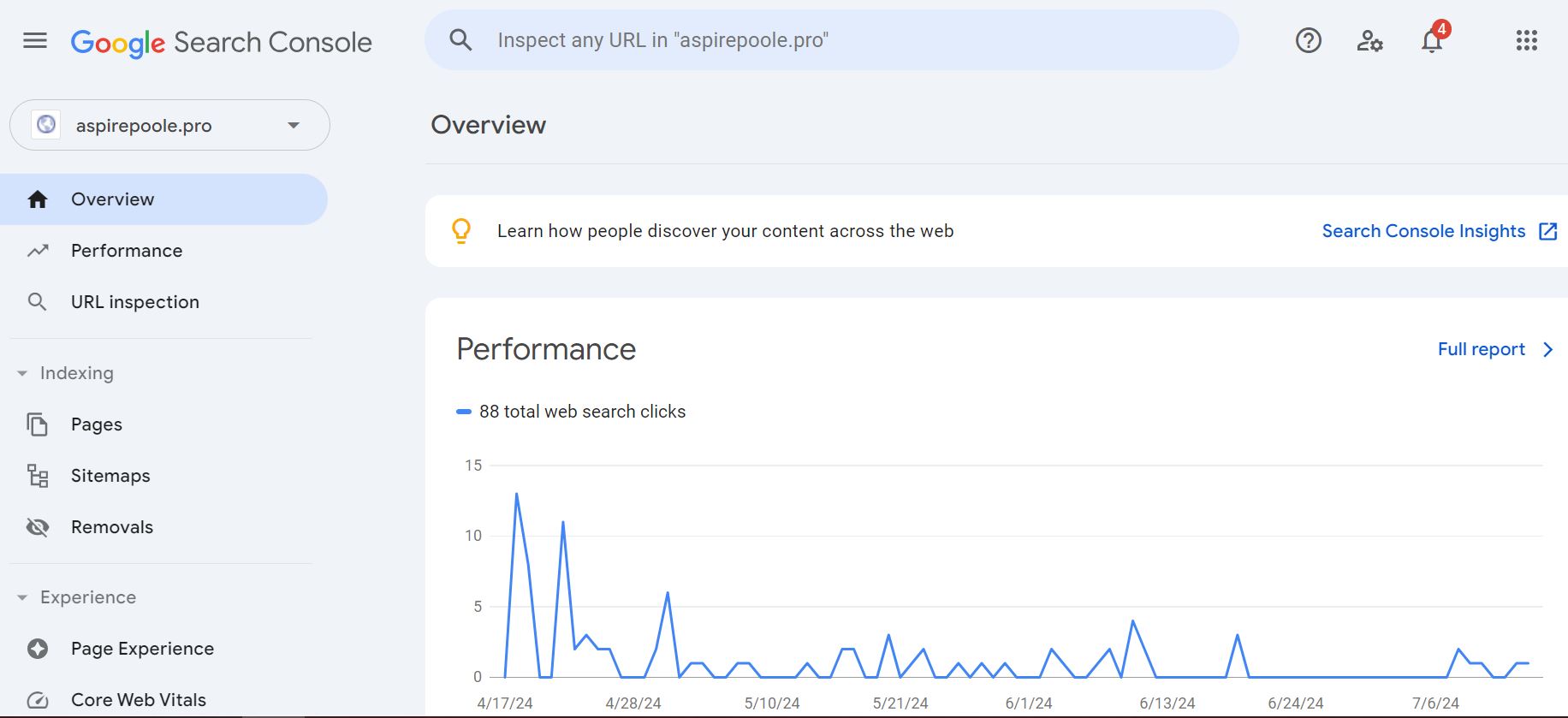Click the Performance card heading
The height and width of the screenshot is (718, 1568).
pos(546,349)
